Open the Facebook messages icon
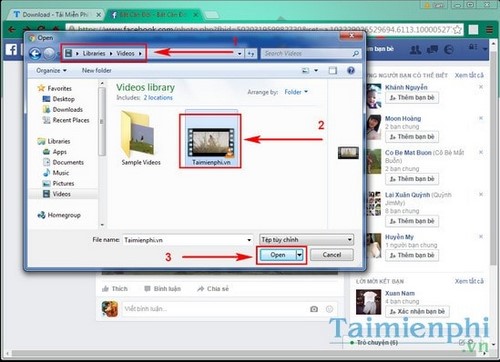500x362 pixels. click(x=432, y=50)
